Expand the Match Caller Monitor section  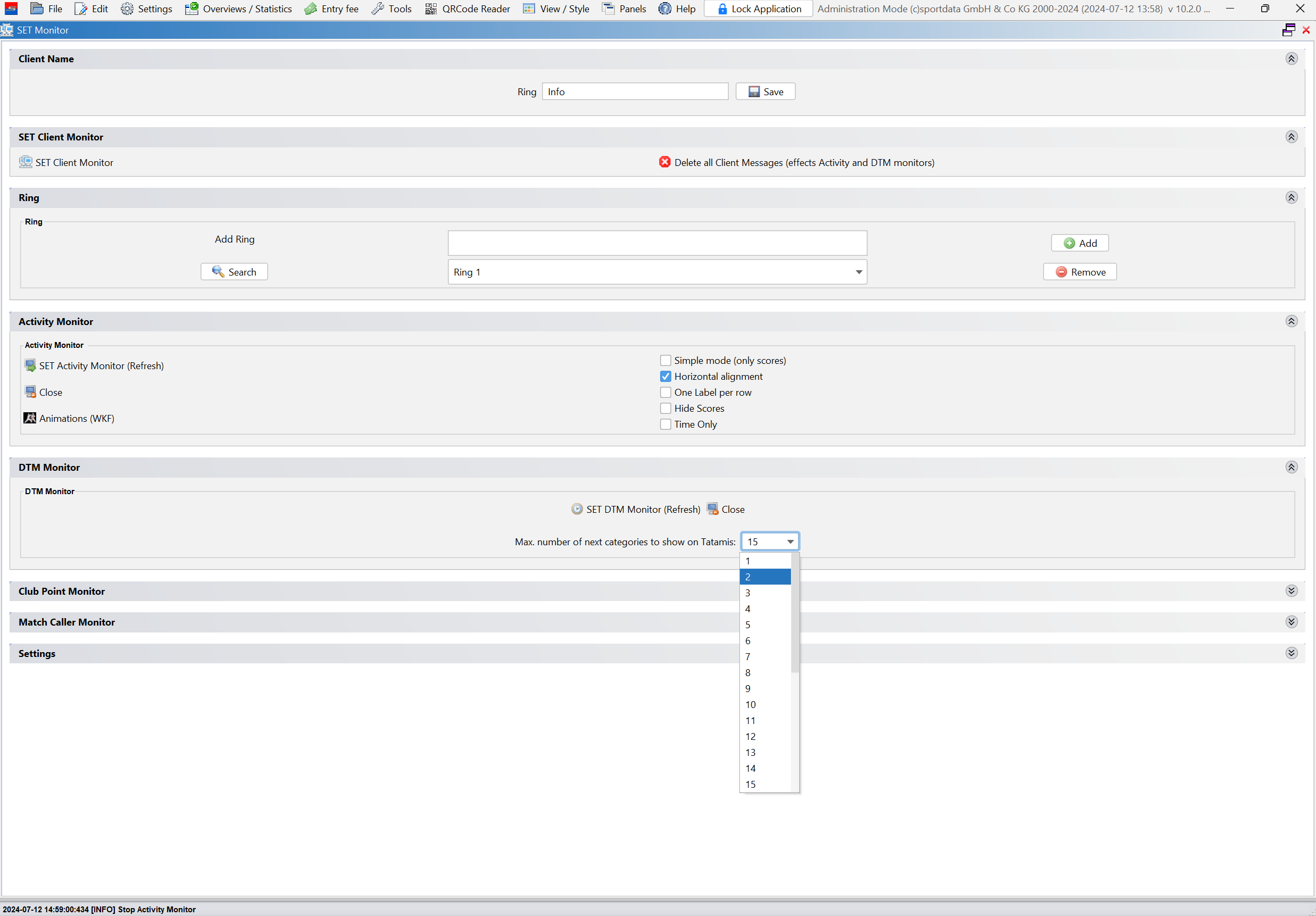coord(1292,622)
